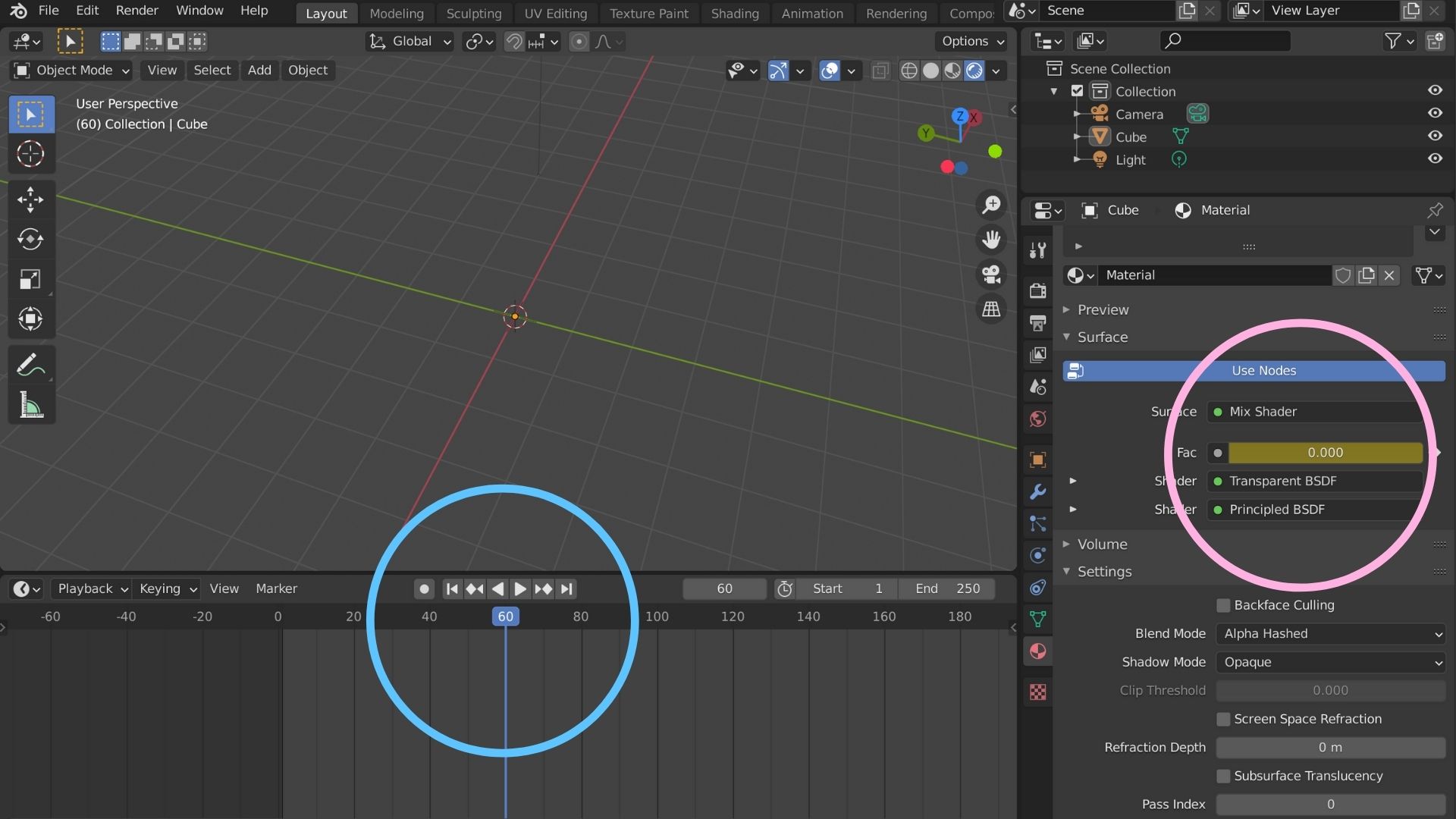Open the Blend Mode dropdown

tap(1330, 633)
